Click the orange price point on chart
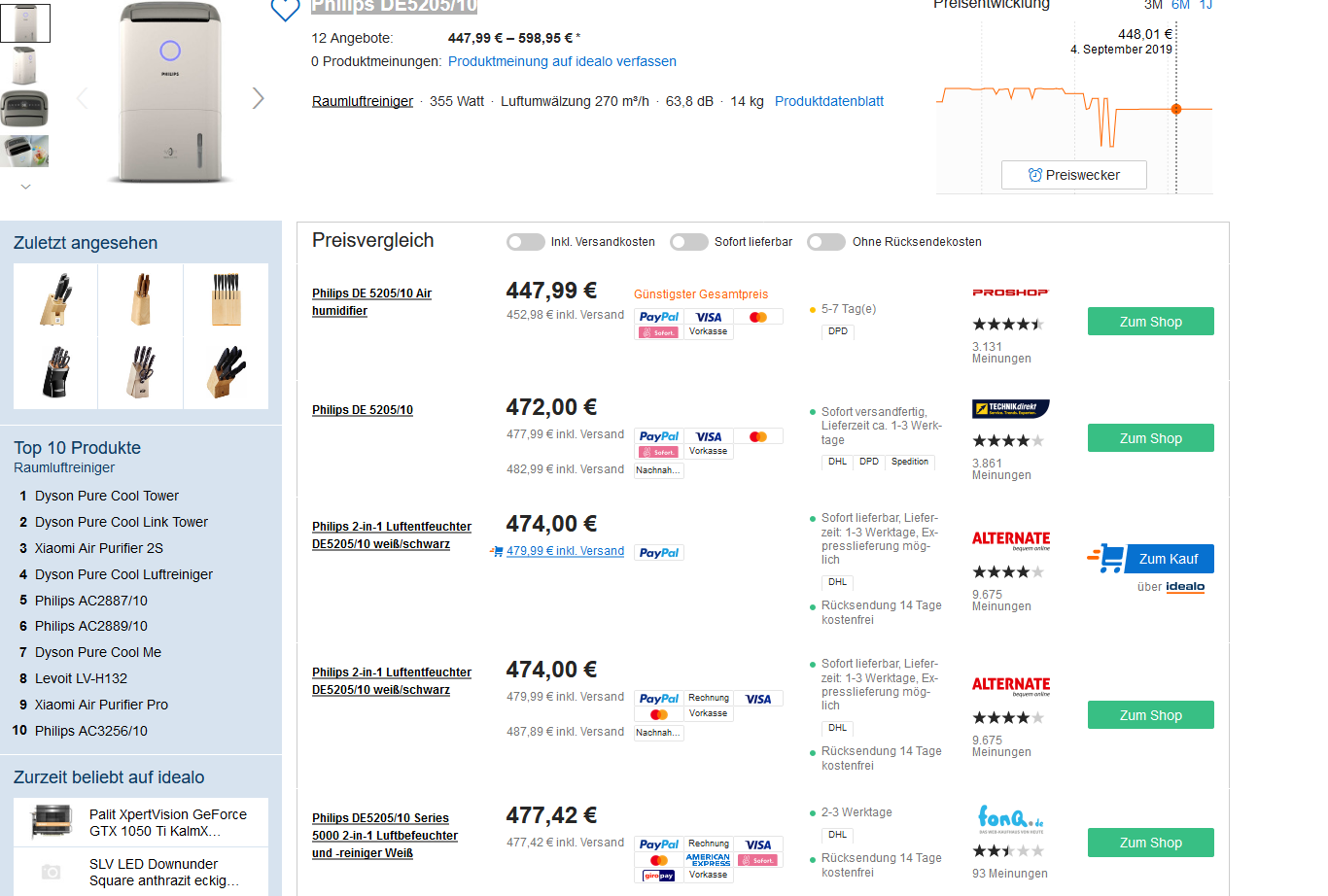Screen dimensions: 1328x896 pos(1176,109)
